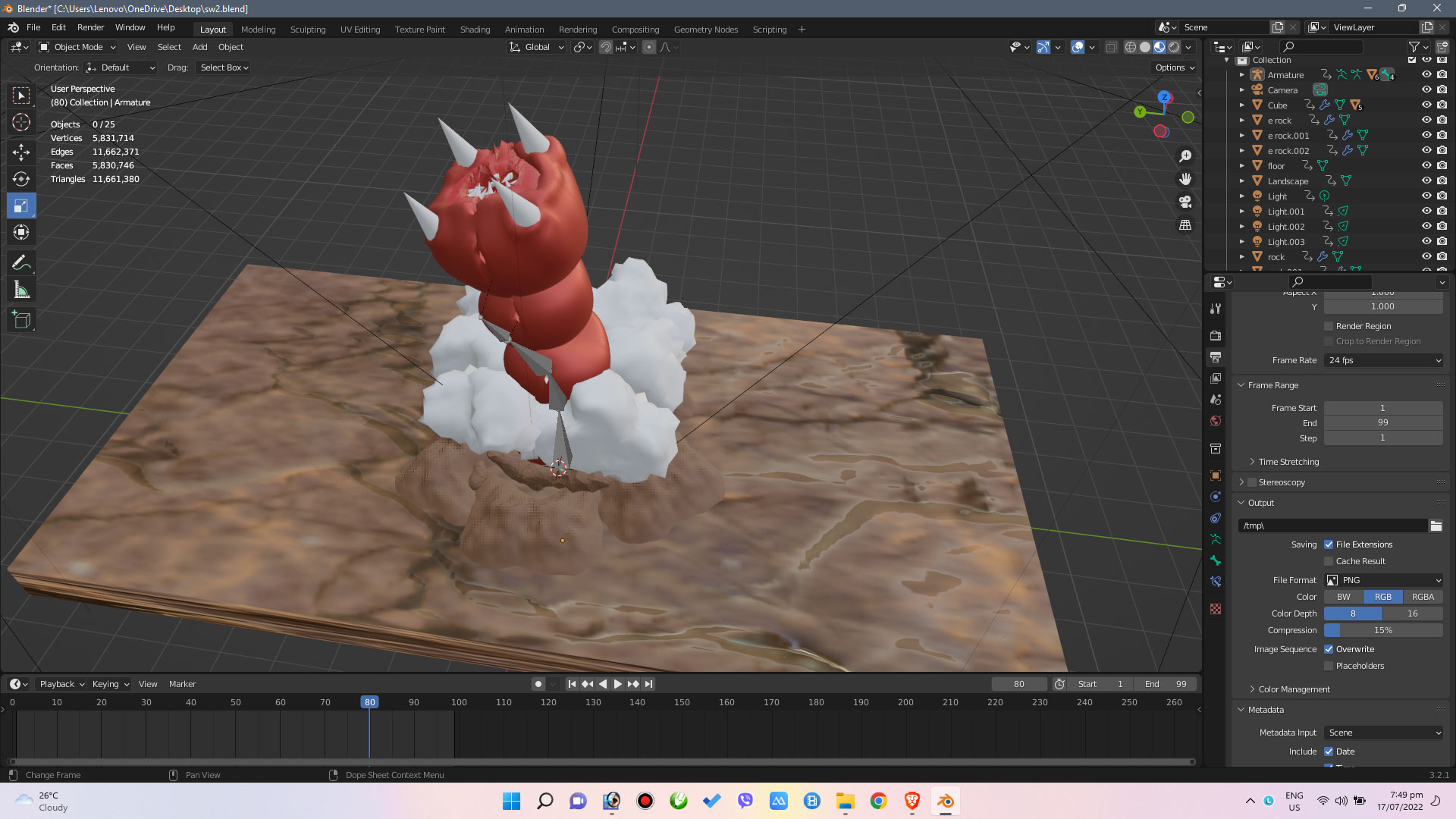Open the Texture properties tab

click(1216, 609)
